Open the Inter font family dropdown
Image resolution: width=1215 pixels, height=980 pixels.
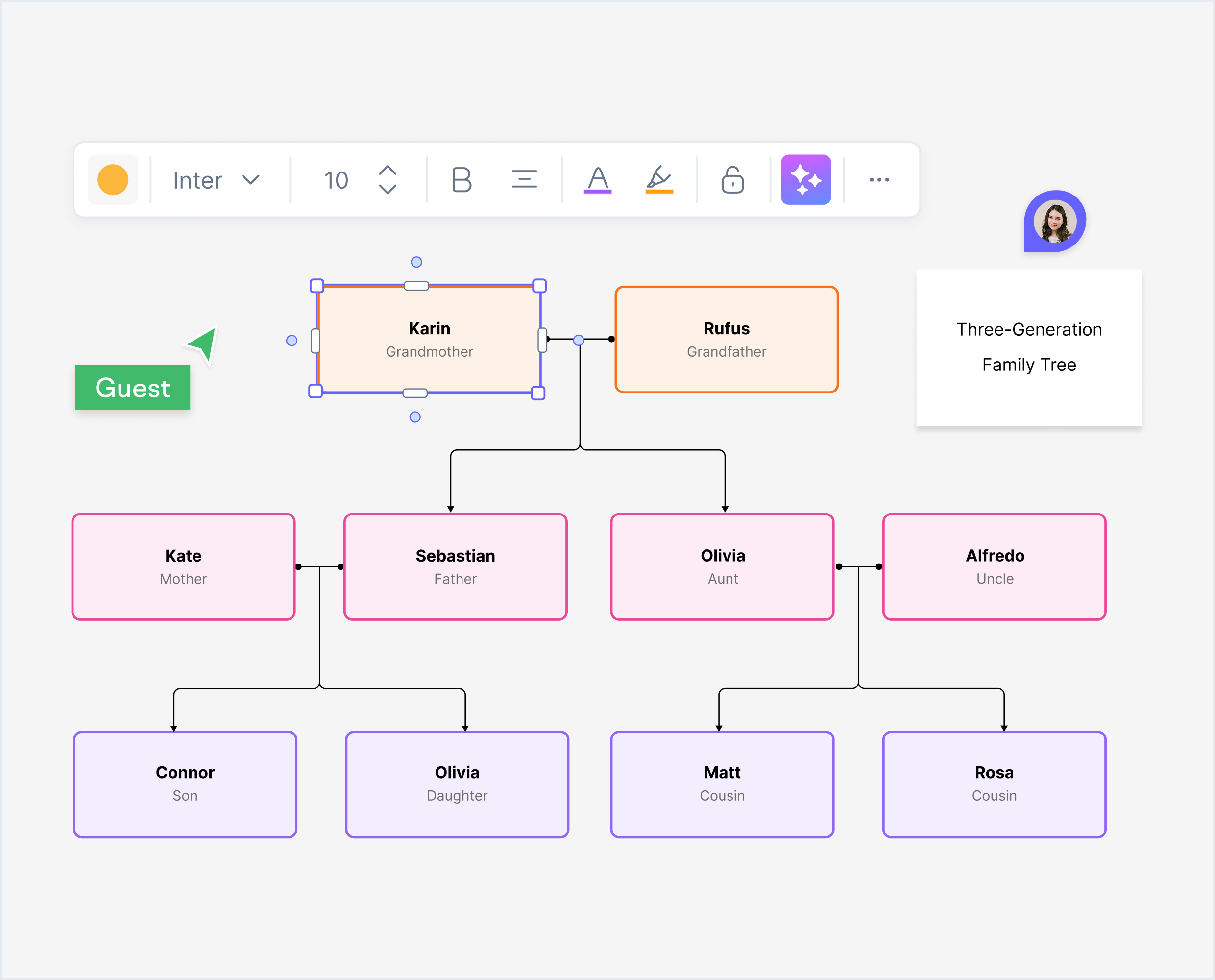[217, 180]
